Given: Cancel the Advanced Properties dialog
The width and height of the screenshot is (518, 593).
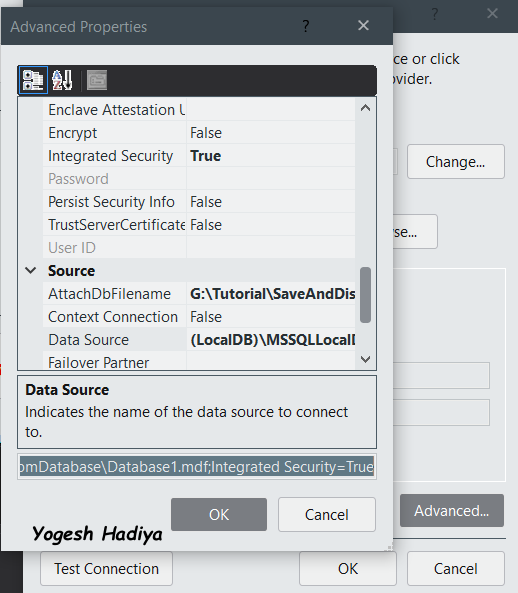Looking at the screenshot, I should (327, 514).
